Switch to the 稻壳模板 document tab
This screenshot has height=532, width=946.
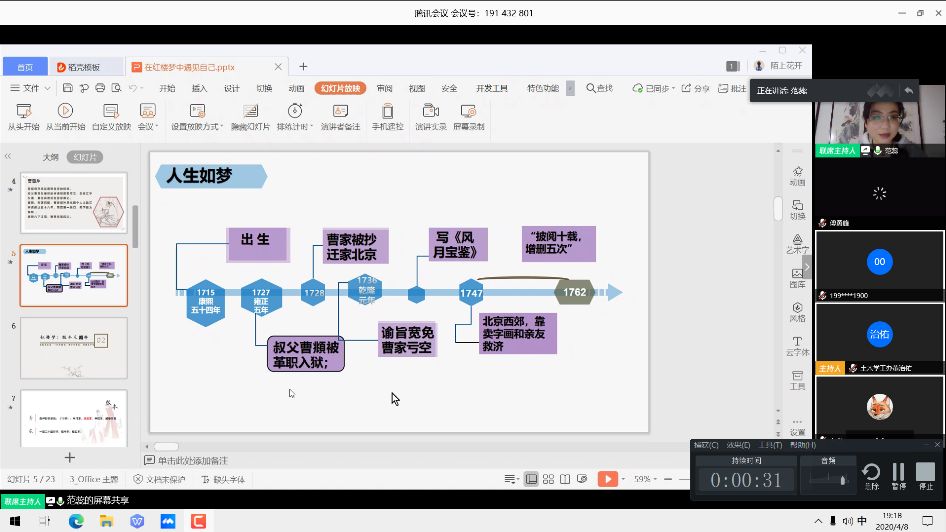(78, 67)
